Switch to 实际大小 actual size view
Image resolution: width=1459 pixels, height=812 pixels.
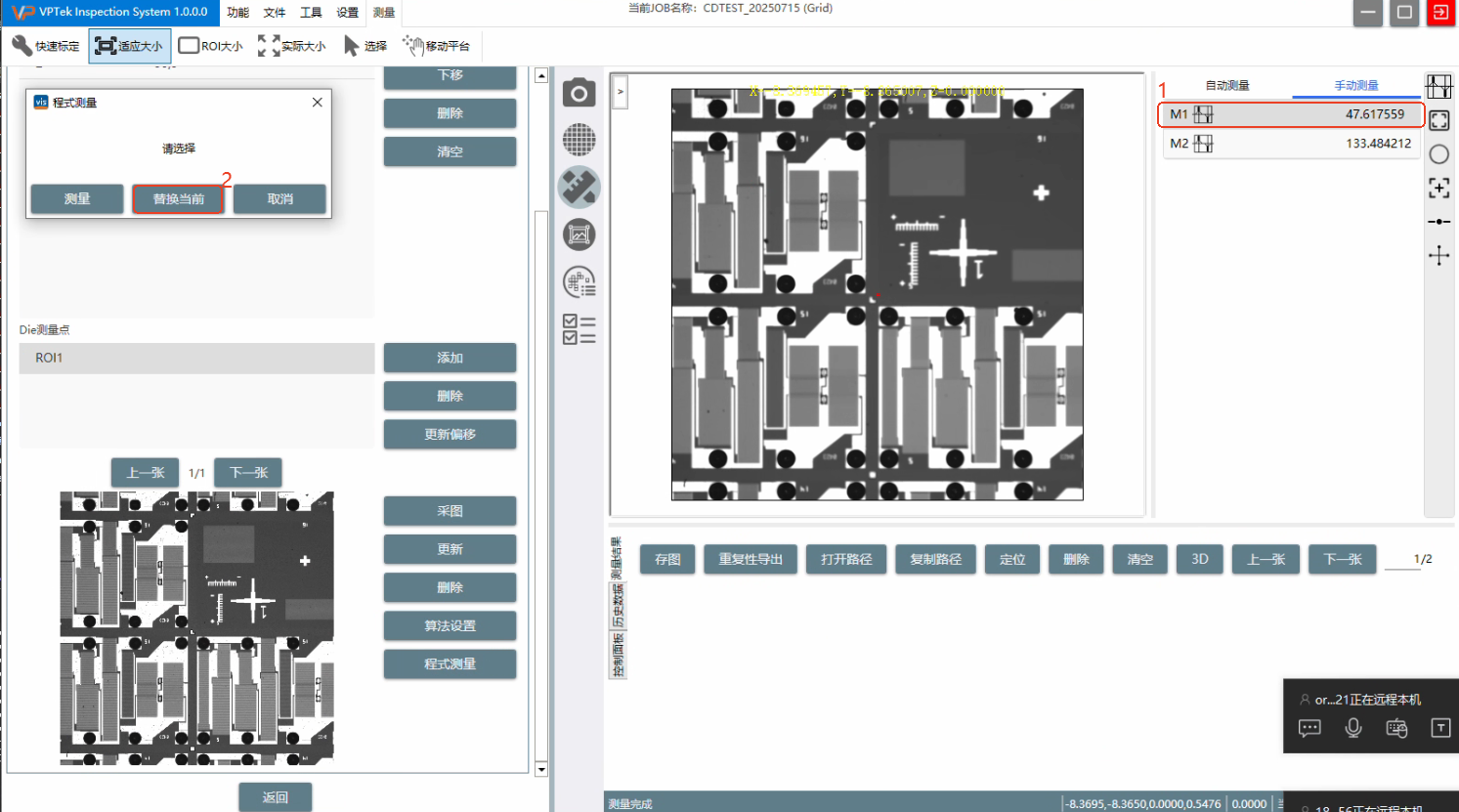pyautogui.click(x=292, y=46)
